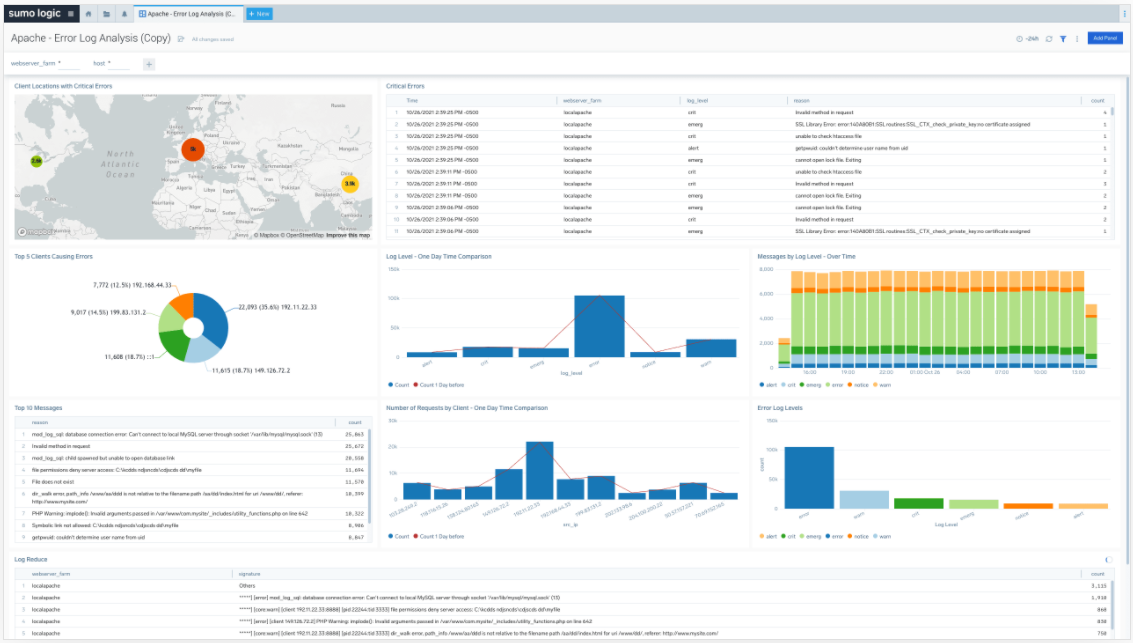
Task: Select 'Invalid method in request' in Top 10 Messages
Action: 194,446
